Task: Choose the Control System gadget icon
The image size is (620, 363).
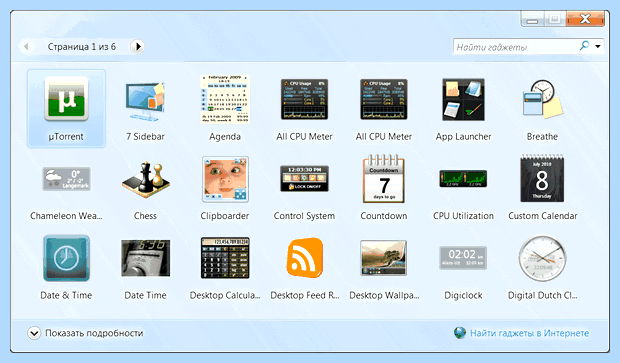Action: tap(304, 178)
